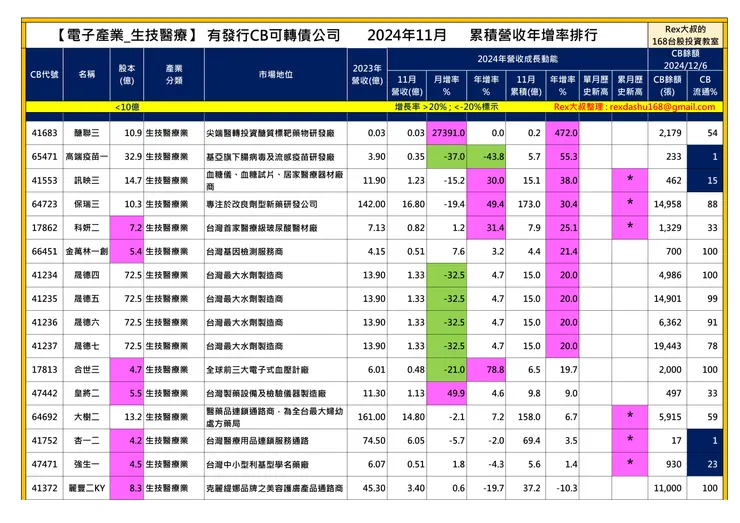Select CB code 64723

pos(44,204)
